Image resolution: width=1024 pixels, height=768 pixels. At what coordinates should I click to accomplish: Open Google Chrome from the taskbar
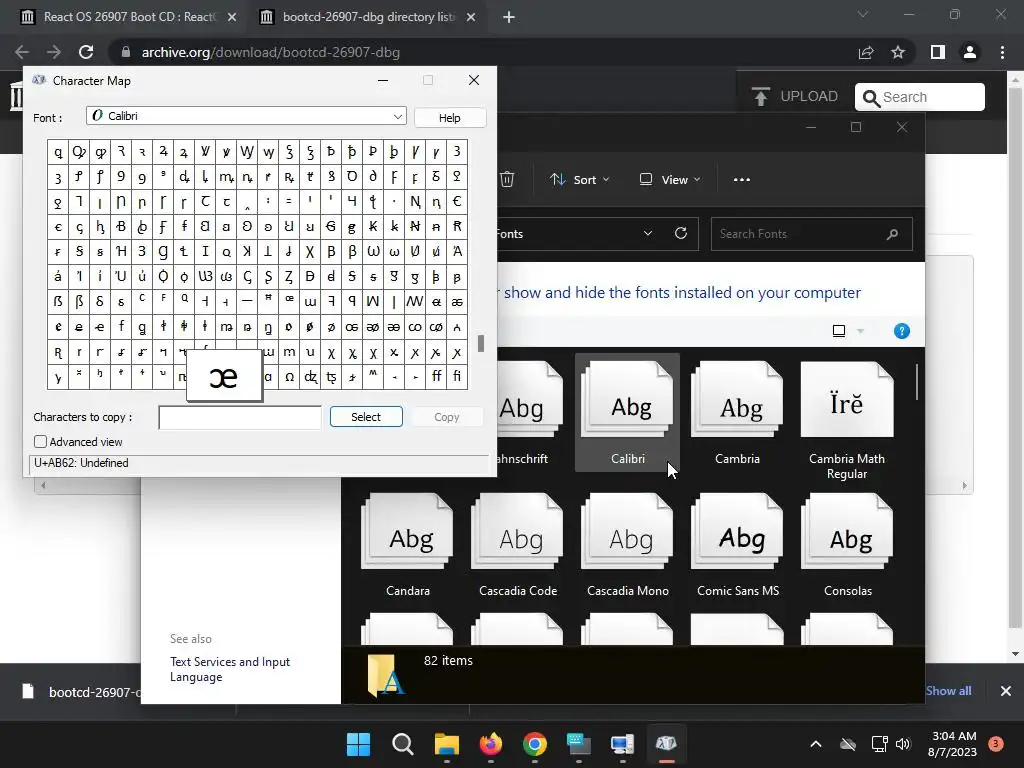tap(535, 744)
